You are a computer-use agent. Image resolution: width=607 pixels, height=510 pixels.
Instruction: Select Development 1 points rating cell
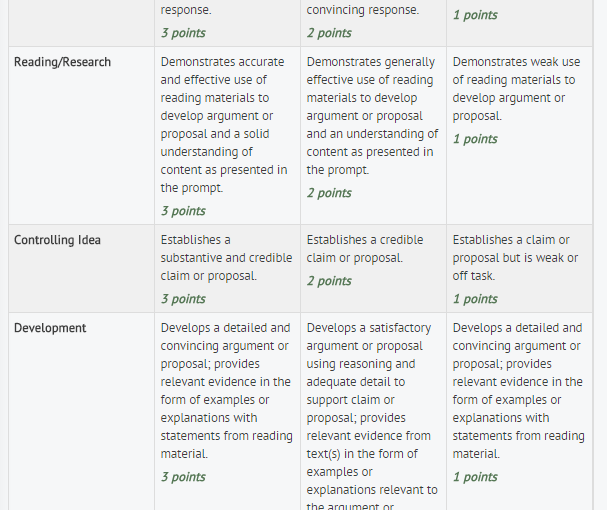click(520, 411)
